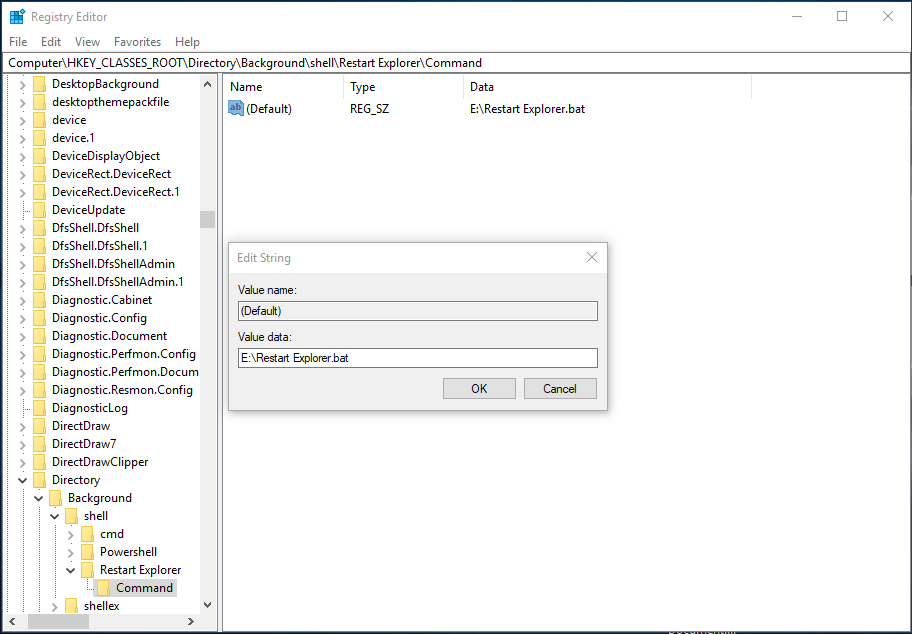
Task: Select the Diagnostic.Config key
Action: [x=99, y=318]
